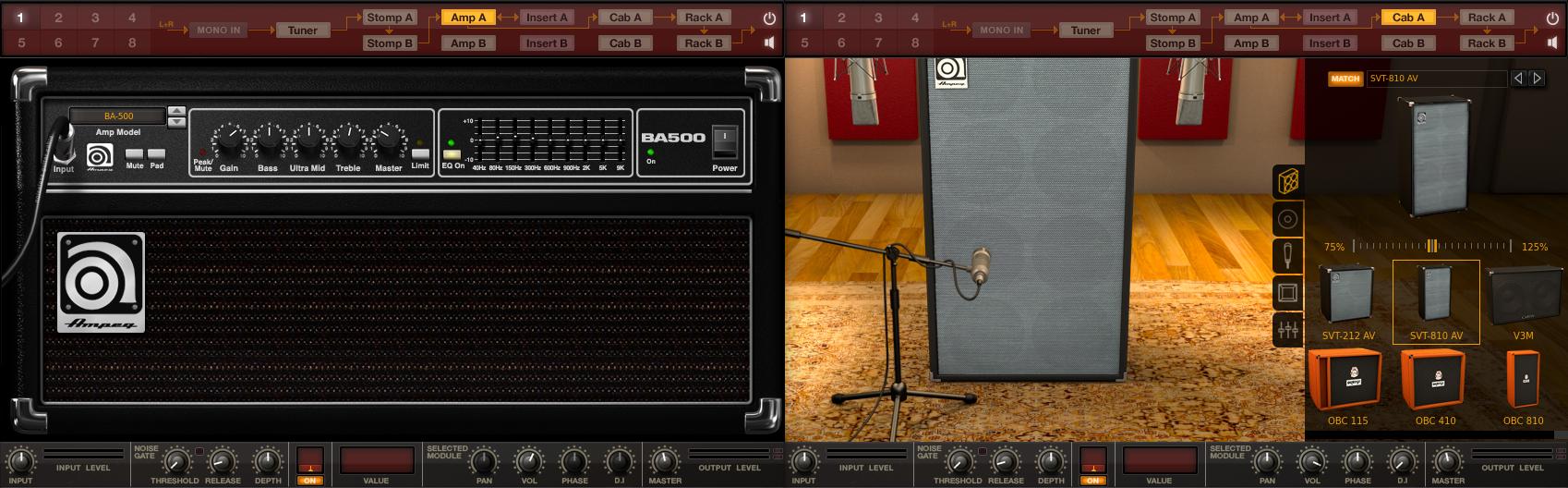
Task: Open the cabinet selection icon in the cab sidebar
Action: (1288, 181)
